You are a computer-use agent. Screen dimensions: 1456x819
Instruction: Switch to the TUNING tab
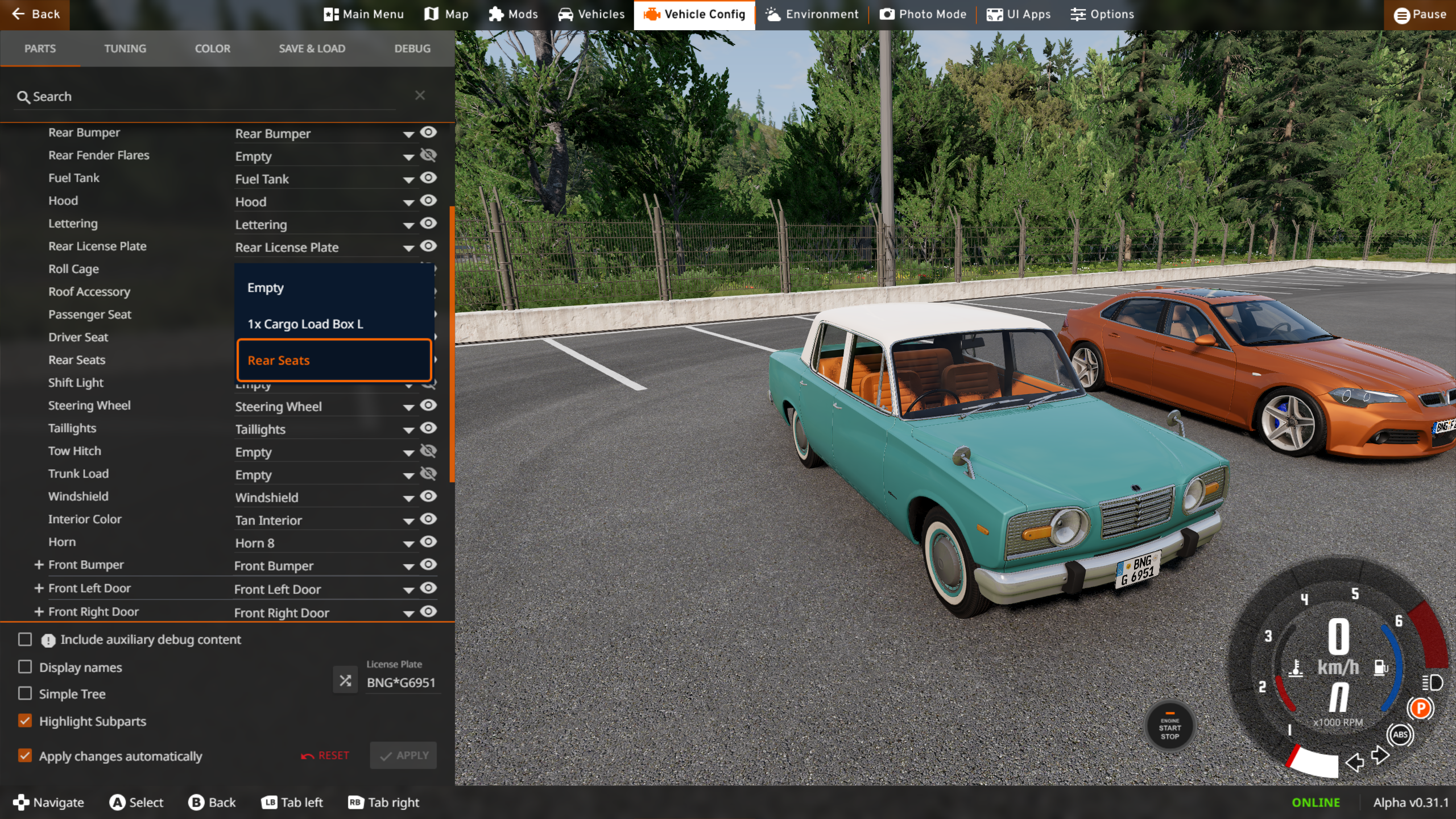tap(125, 49)
